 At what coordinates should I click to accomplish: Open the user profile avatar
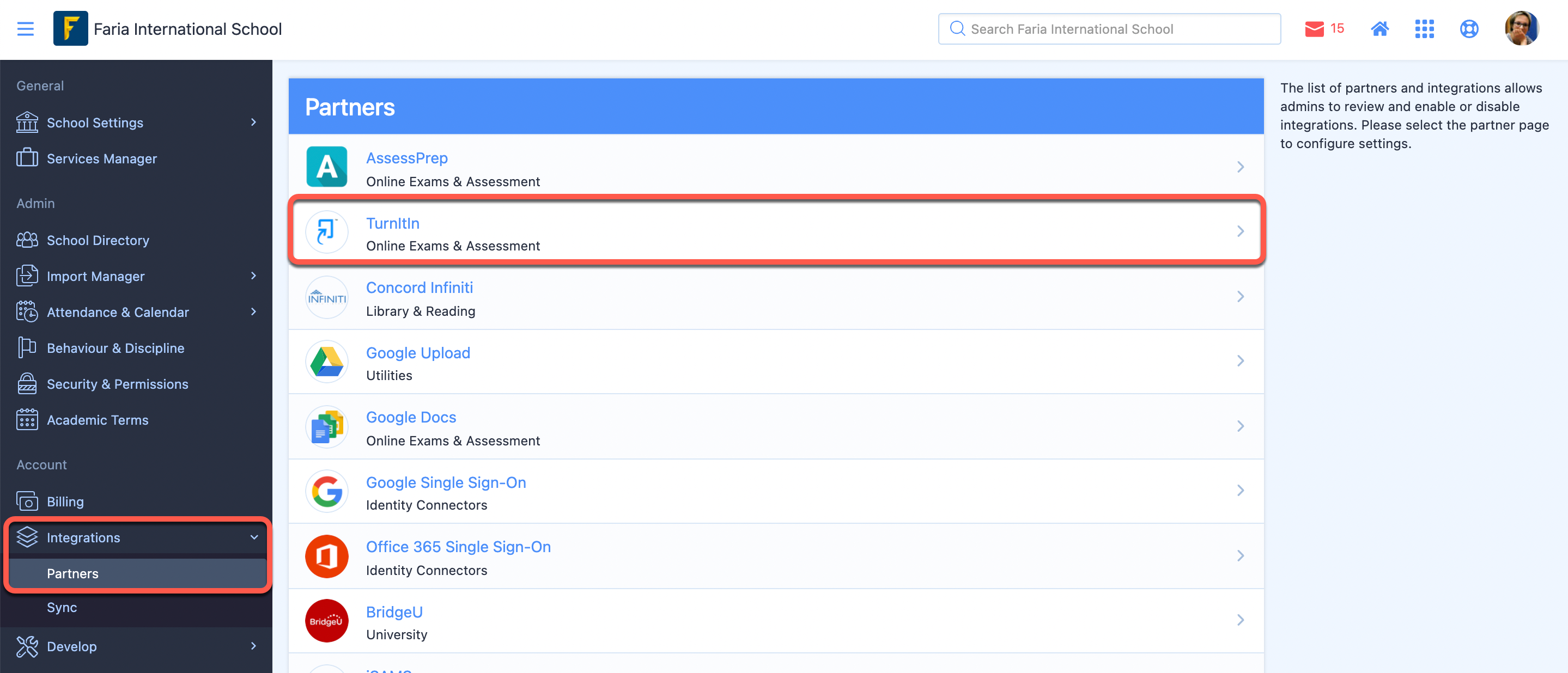1522,29
